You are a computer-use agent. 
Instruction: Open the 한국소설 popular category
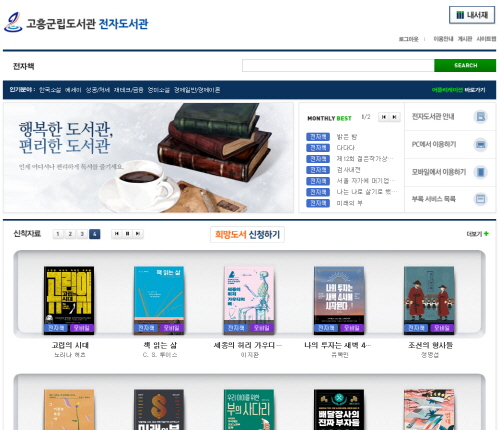click(50, 90)
